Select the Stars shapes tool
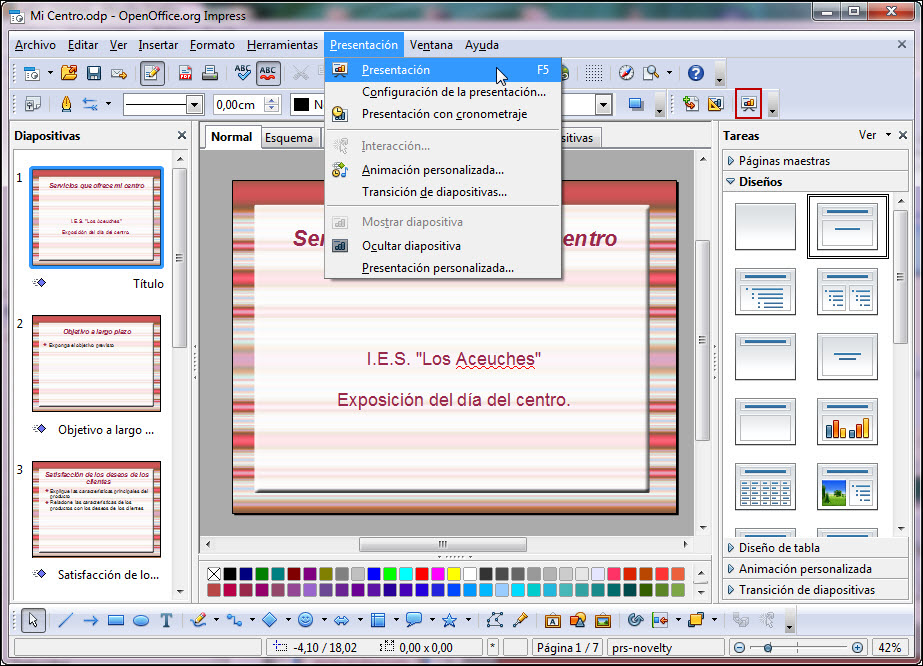Viewport: 923px width, 666px height. click(x=449, y=620)
